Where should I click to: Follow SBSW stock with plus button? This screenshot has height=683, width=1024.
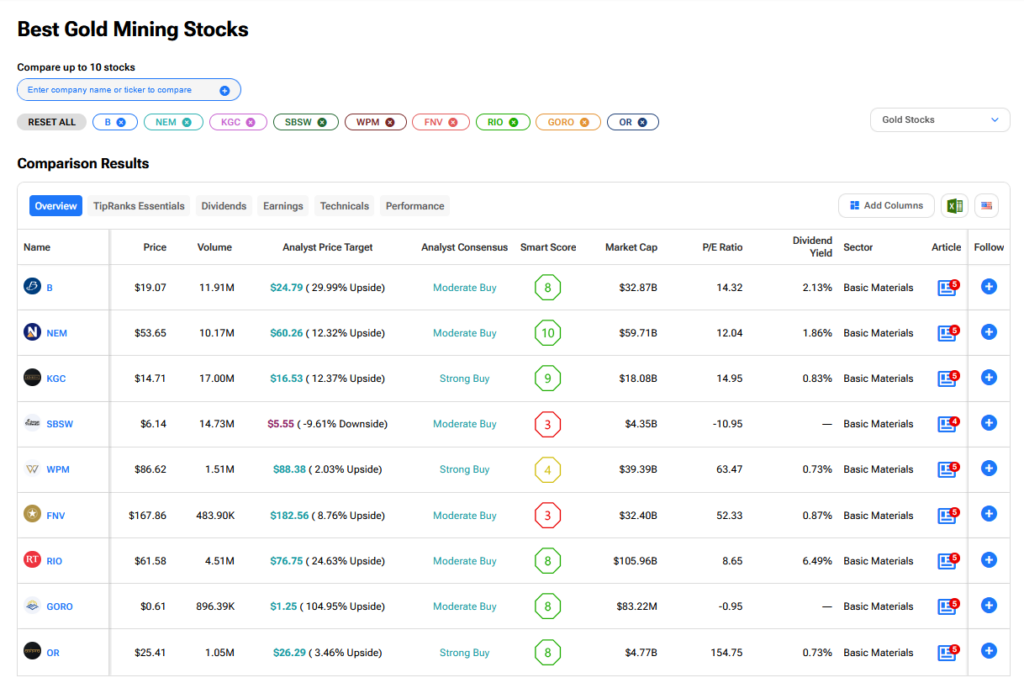(989, 423)
